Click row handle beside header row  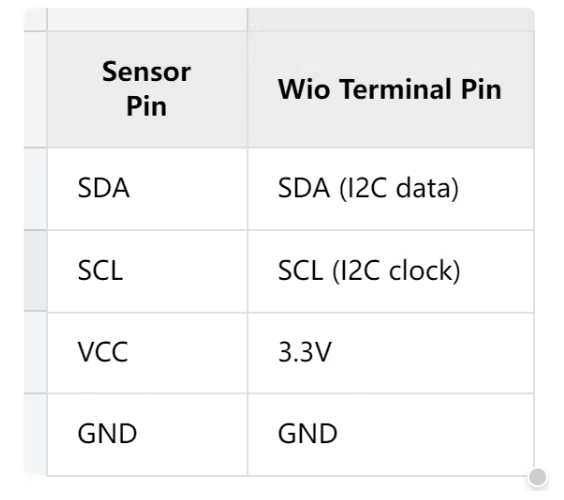(35, 89)
